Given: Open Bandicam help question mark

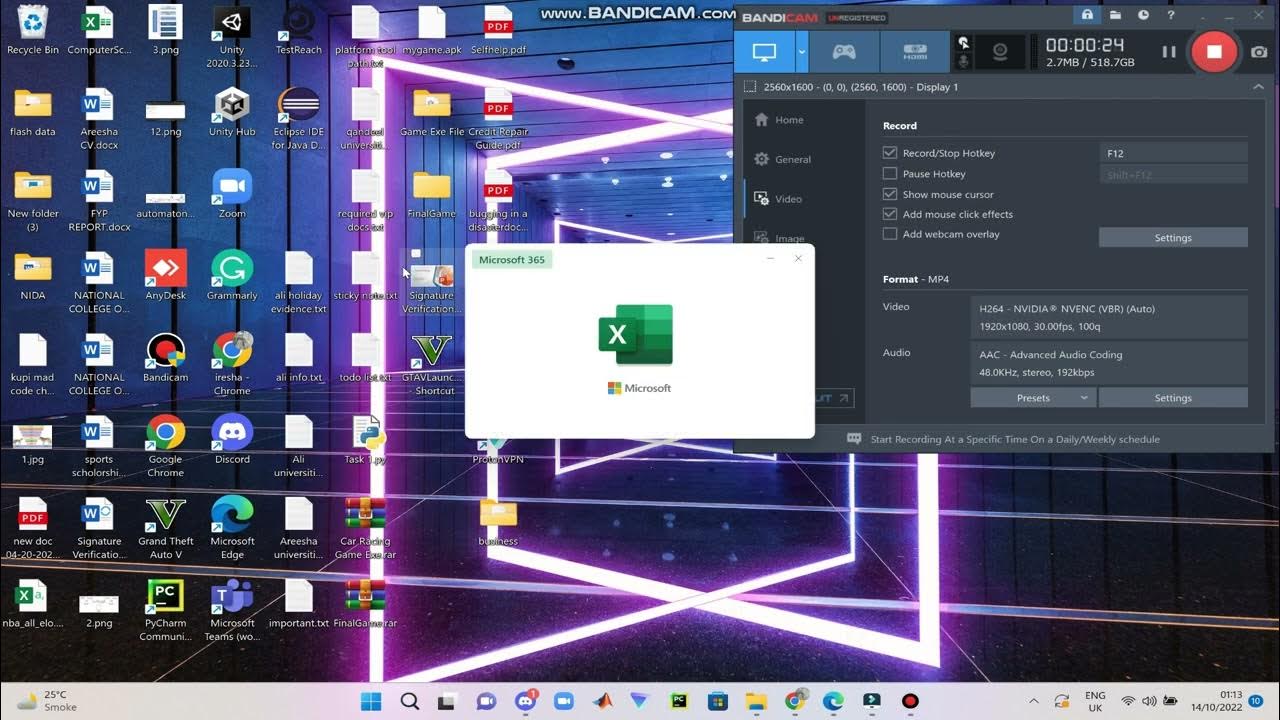Looking at the screenshot, I should [1171, 16].
